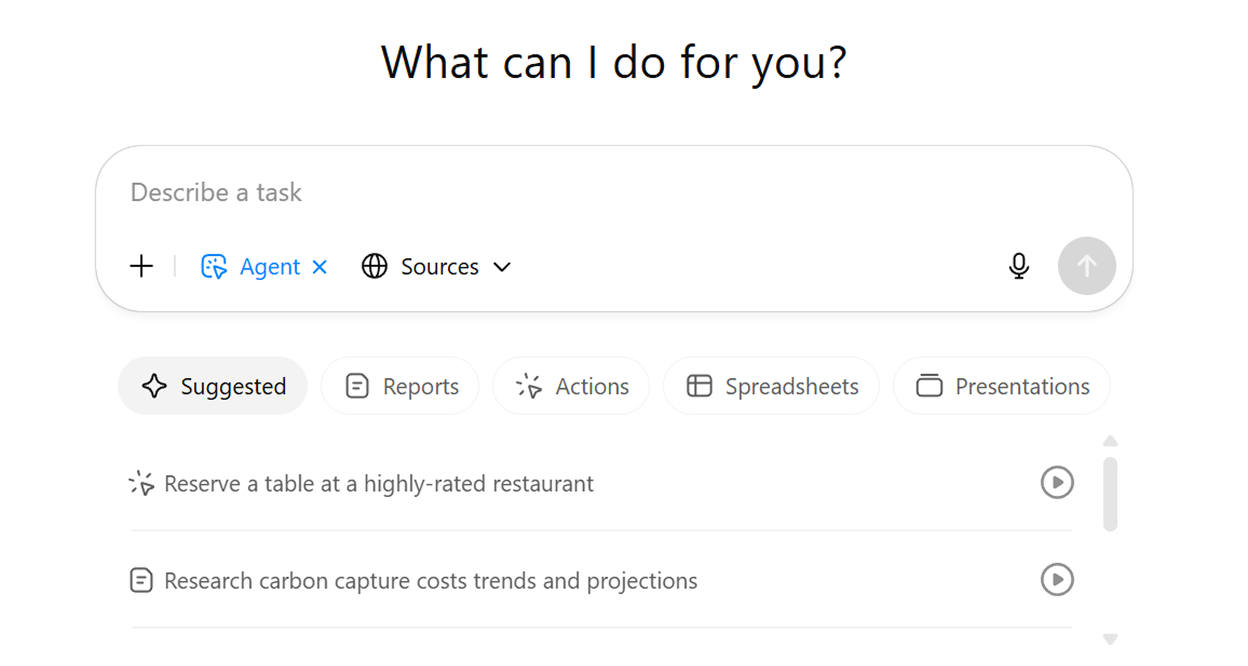Image resolution: width=1248 pixels, height=666 pixels.
Task: Choose 'Reserve a table at a highly-rated restaurant'
Action: pyautogui.click(x=378, y=484)
